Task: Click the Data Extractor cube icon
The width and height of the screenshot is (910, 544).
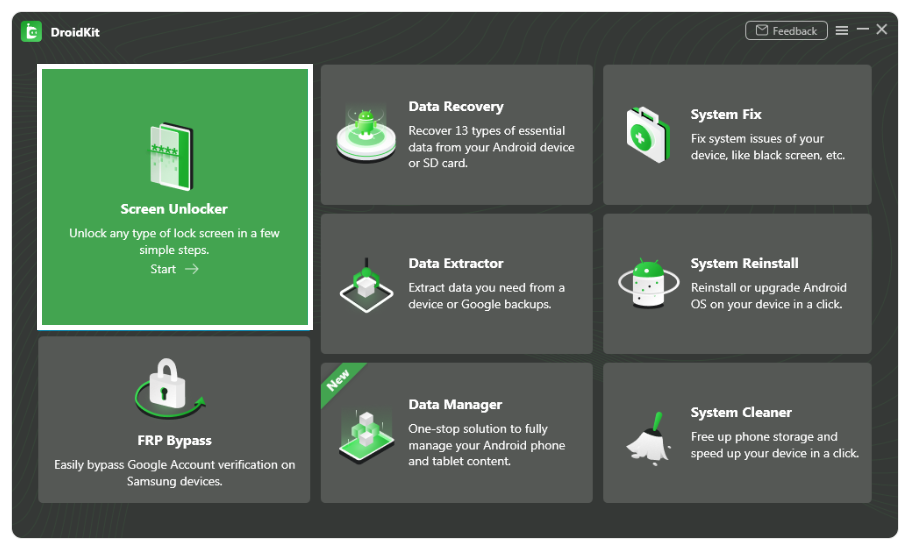Action: point(366,286)
